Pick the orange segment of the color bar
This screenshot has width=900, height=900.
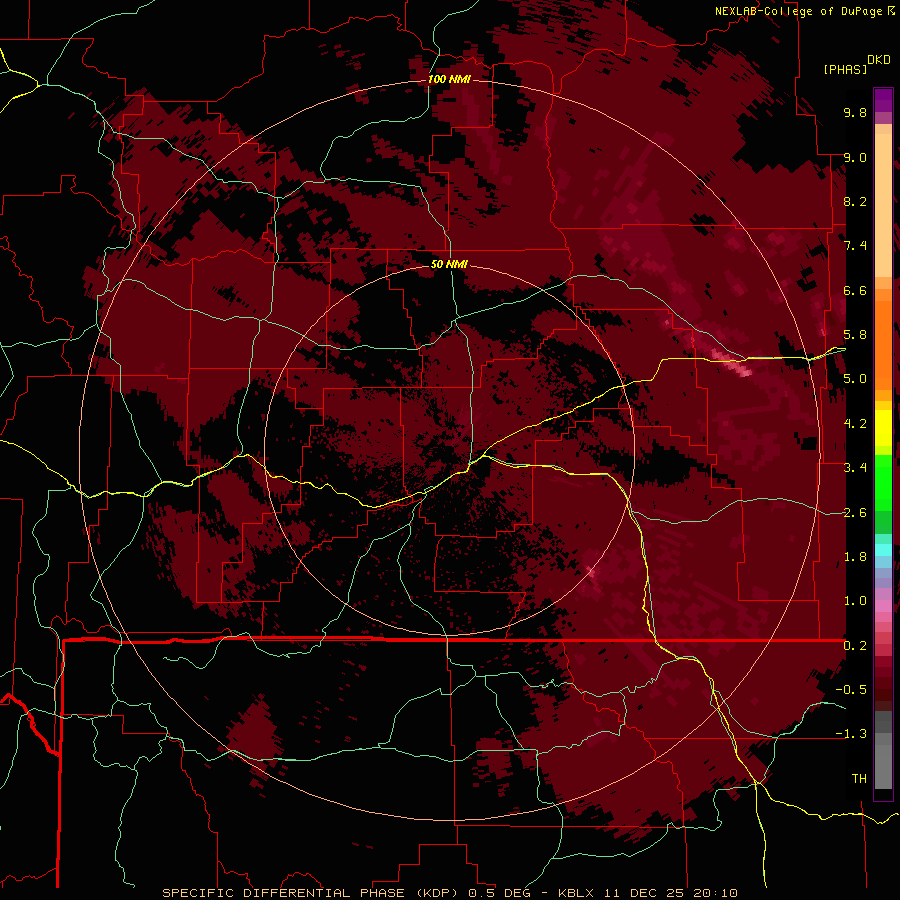coord(883,344)
